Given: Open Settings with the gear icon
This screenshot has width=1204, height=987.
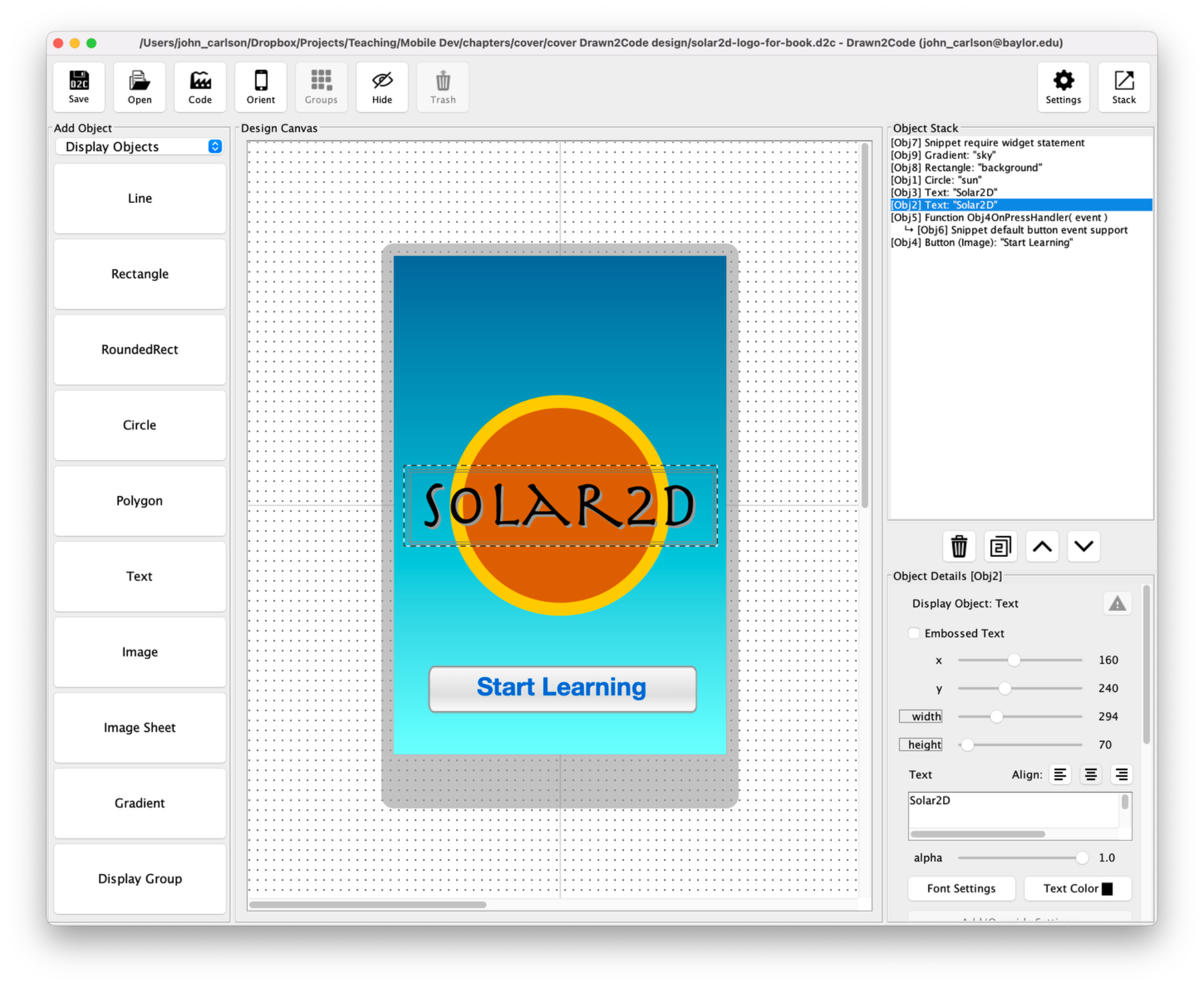Looking at the screenshot, I should tap(1063, 87).
